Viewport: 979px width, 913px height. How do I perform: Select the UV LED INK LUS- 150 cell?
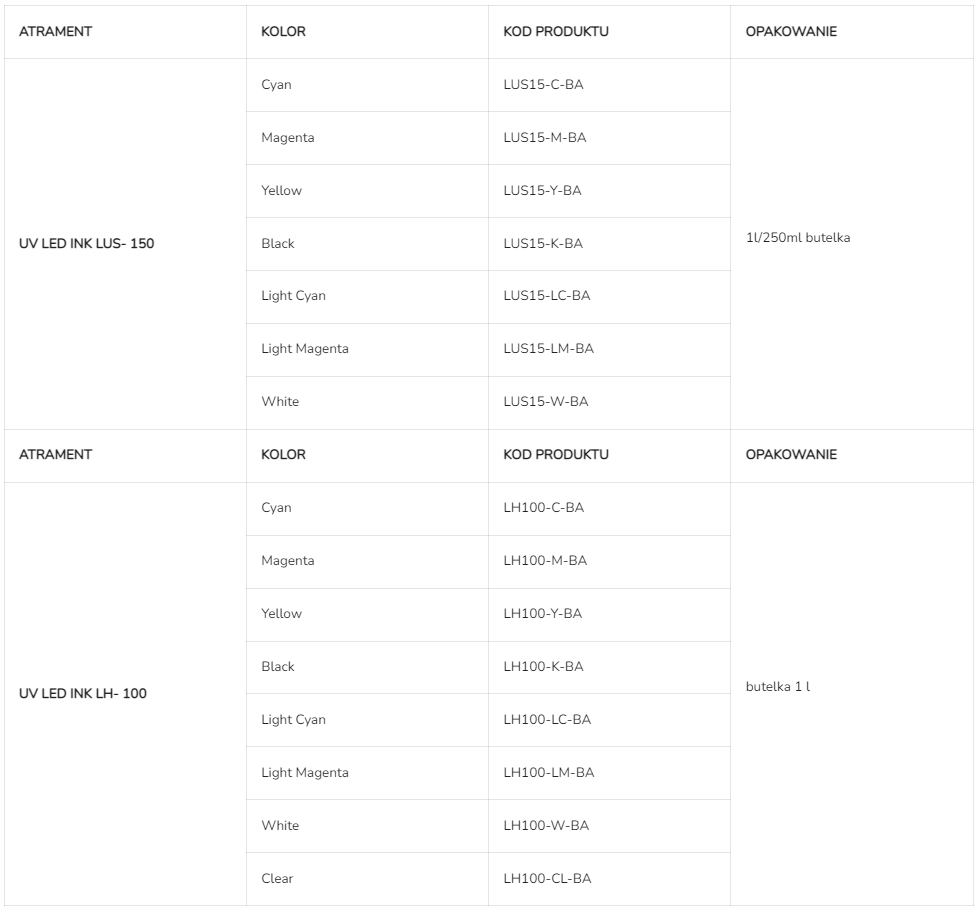pos(87,244)
